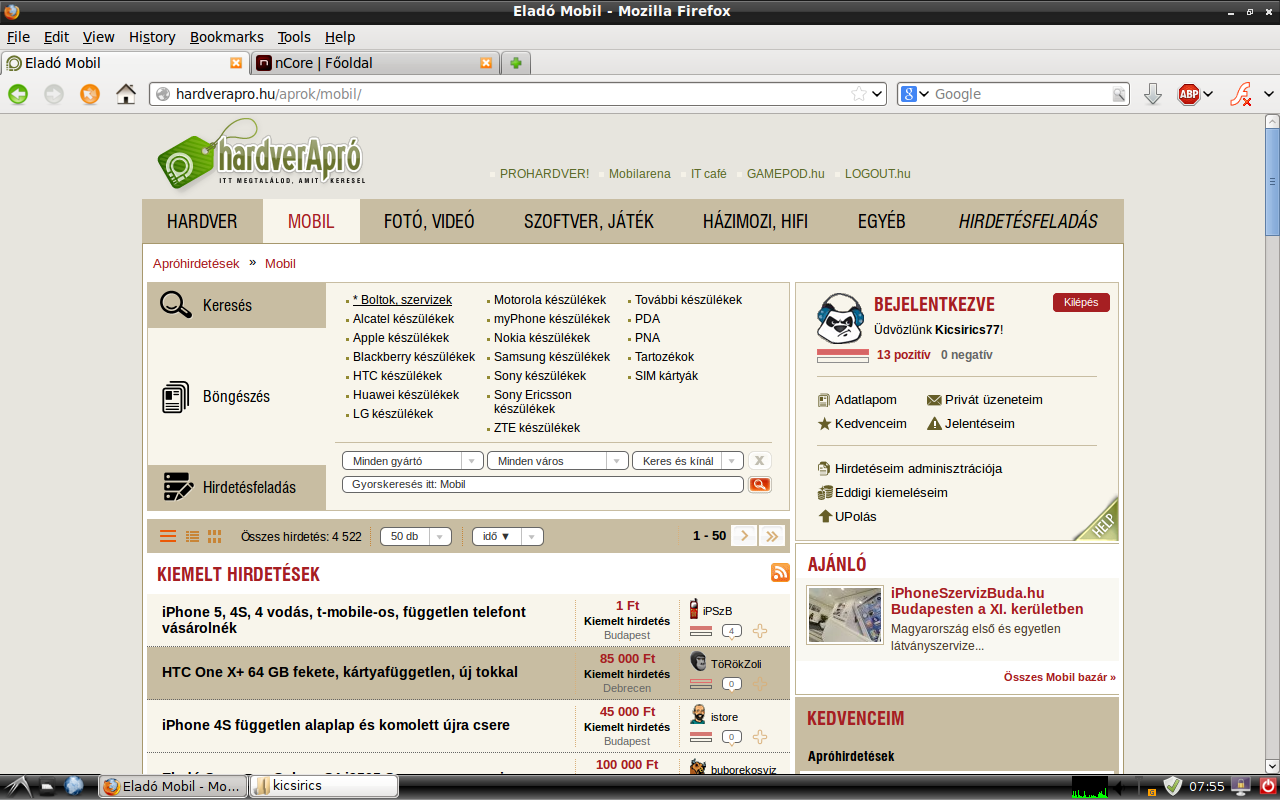Open search engine selector dropdown
The image size is (1280, 800).
tap(914, 94)
